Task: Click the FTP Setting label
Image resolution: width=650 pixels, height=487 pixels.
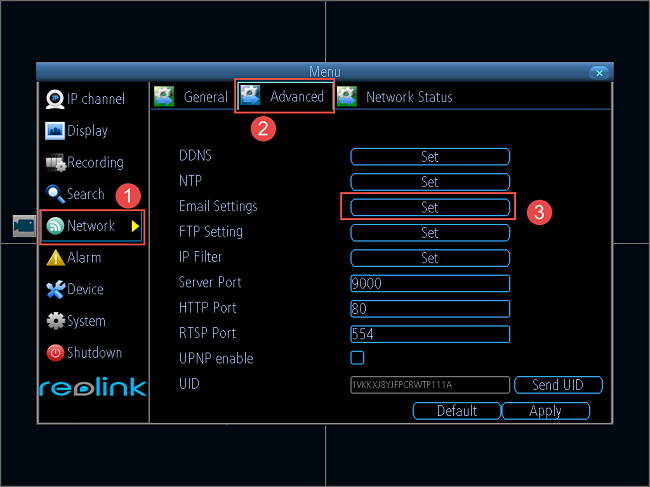Action: pos(211,232)
